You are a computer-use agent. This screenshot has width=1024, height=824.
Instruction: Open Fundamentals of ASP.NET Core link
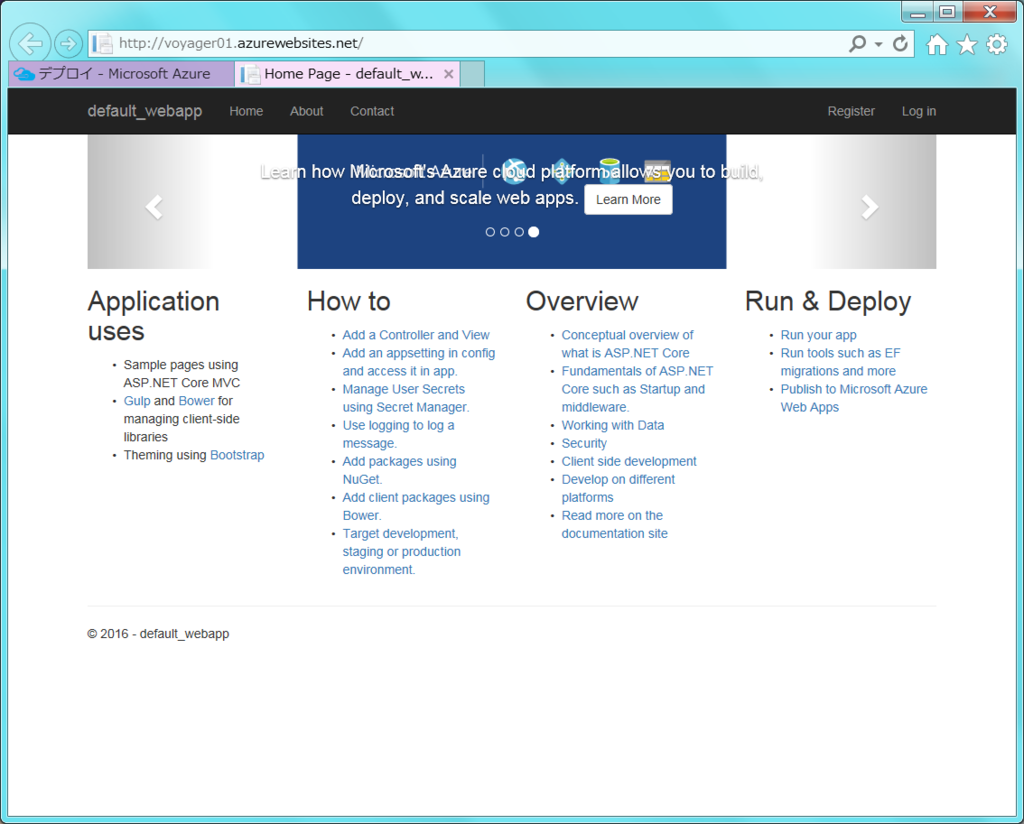637,388
